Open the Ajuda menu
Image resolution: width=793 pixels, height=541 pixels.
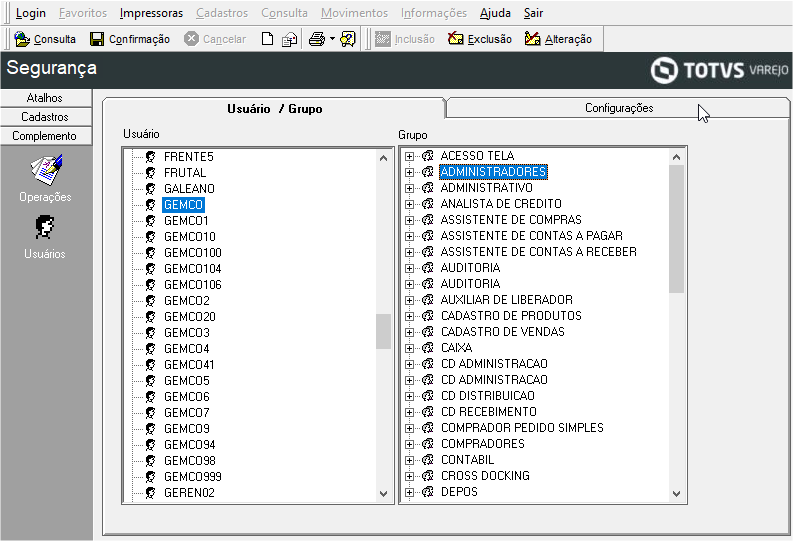point(495,13)
